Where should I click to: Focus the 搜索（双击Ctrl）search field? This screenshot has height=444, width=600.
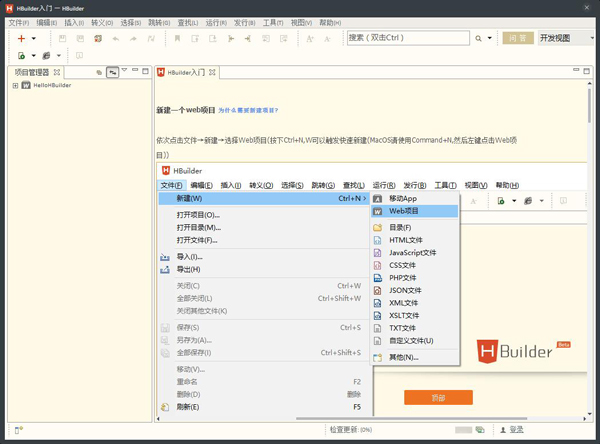(408, 38)
